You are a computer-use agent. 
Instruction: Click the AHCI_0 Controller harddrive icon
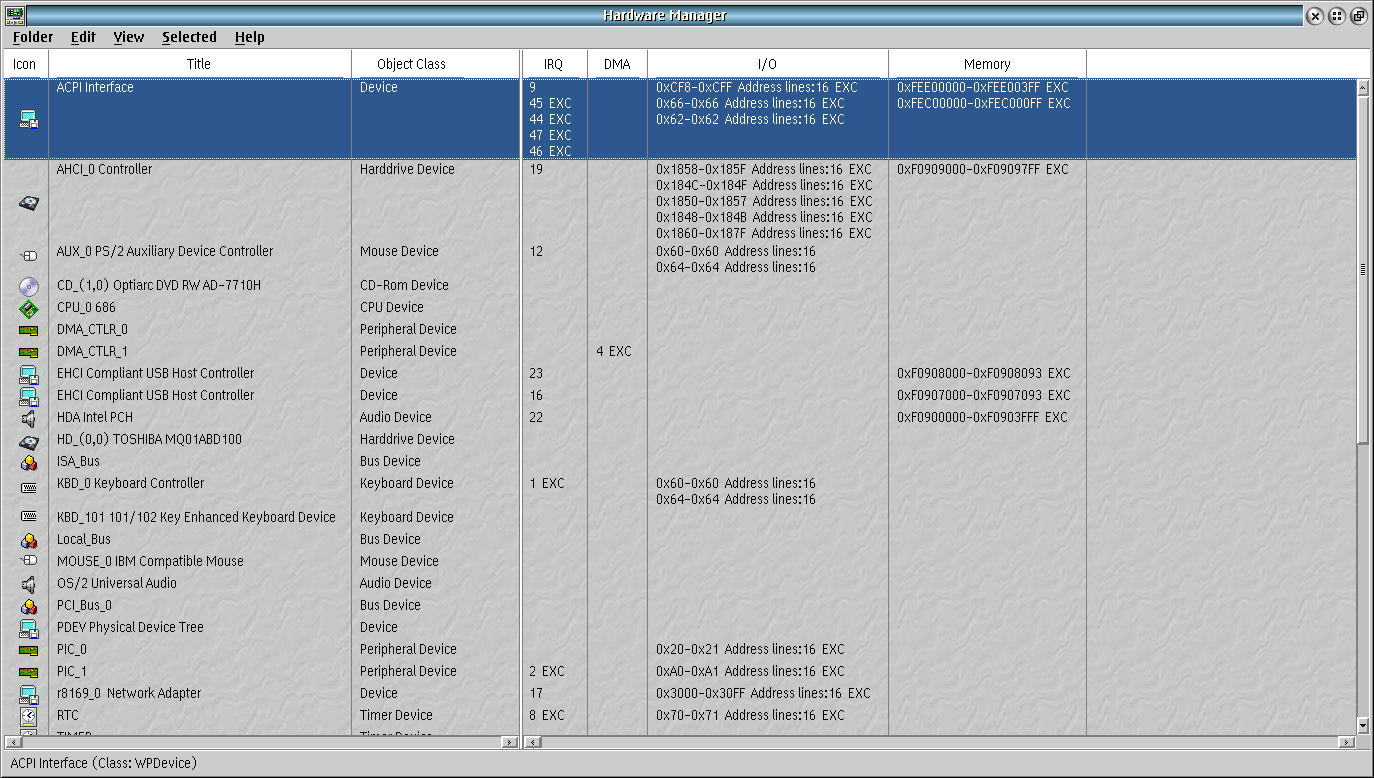pos(28,202)
